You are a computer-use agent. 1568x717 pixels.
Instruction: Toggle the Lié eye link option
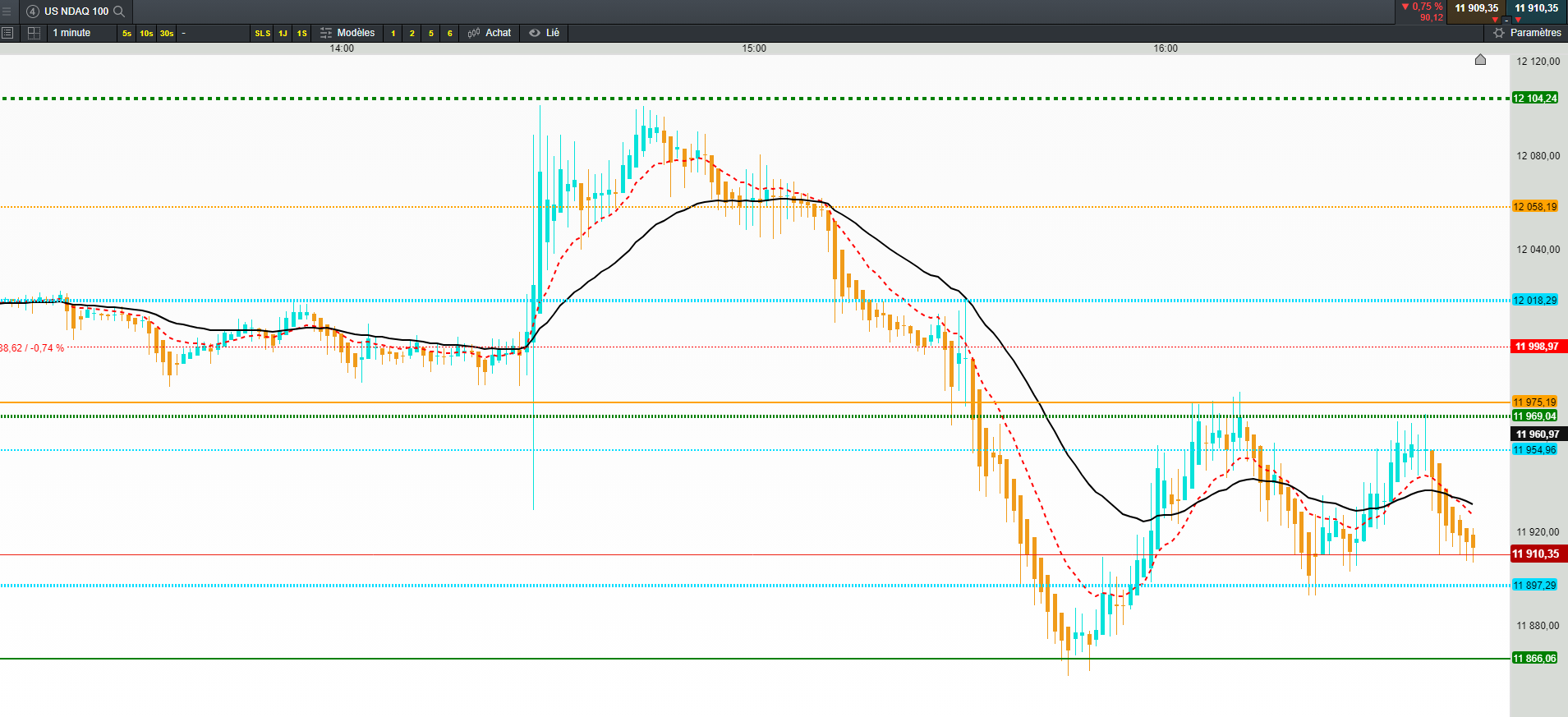click(535, 33)
